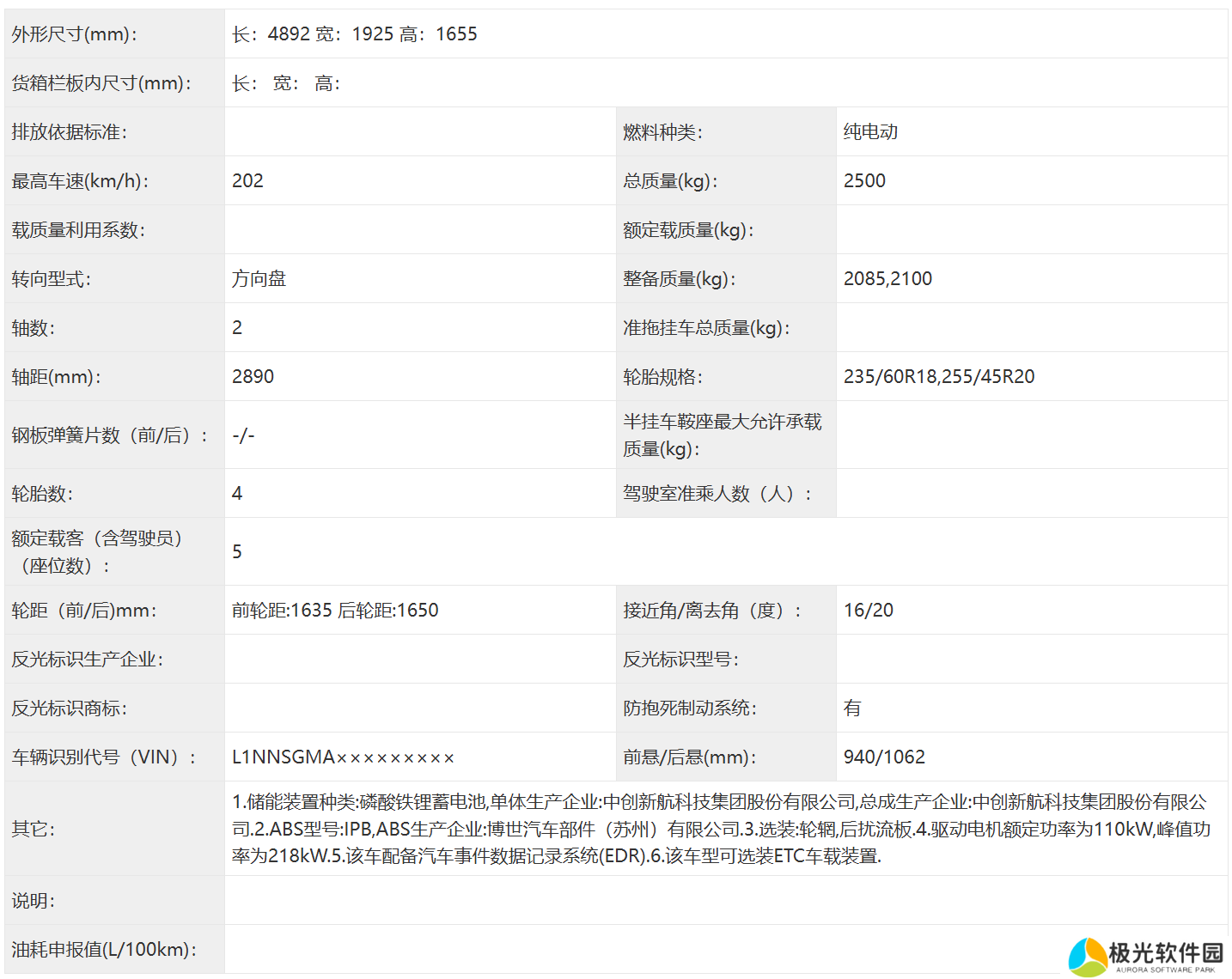The image size is (1232, 979).
Task: Select the front and rear track values
Action: tap(335, 611)
